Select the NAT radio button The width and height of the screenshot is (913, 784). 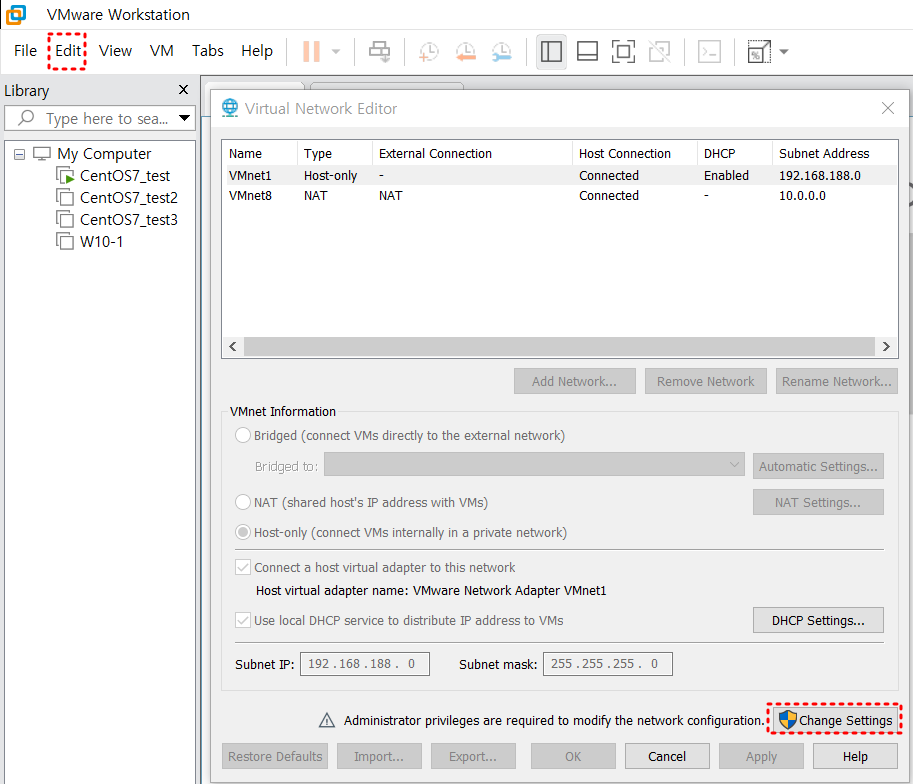pos(243,502)
